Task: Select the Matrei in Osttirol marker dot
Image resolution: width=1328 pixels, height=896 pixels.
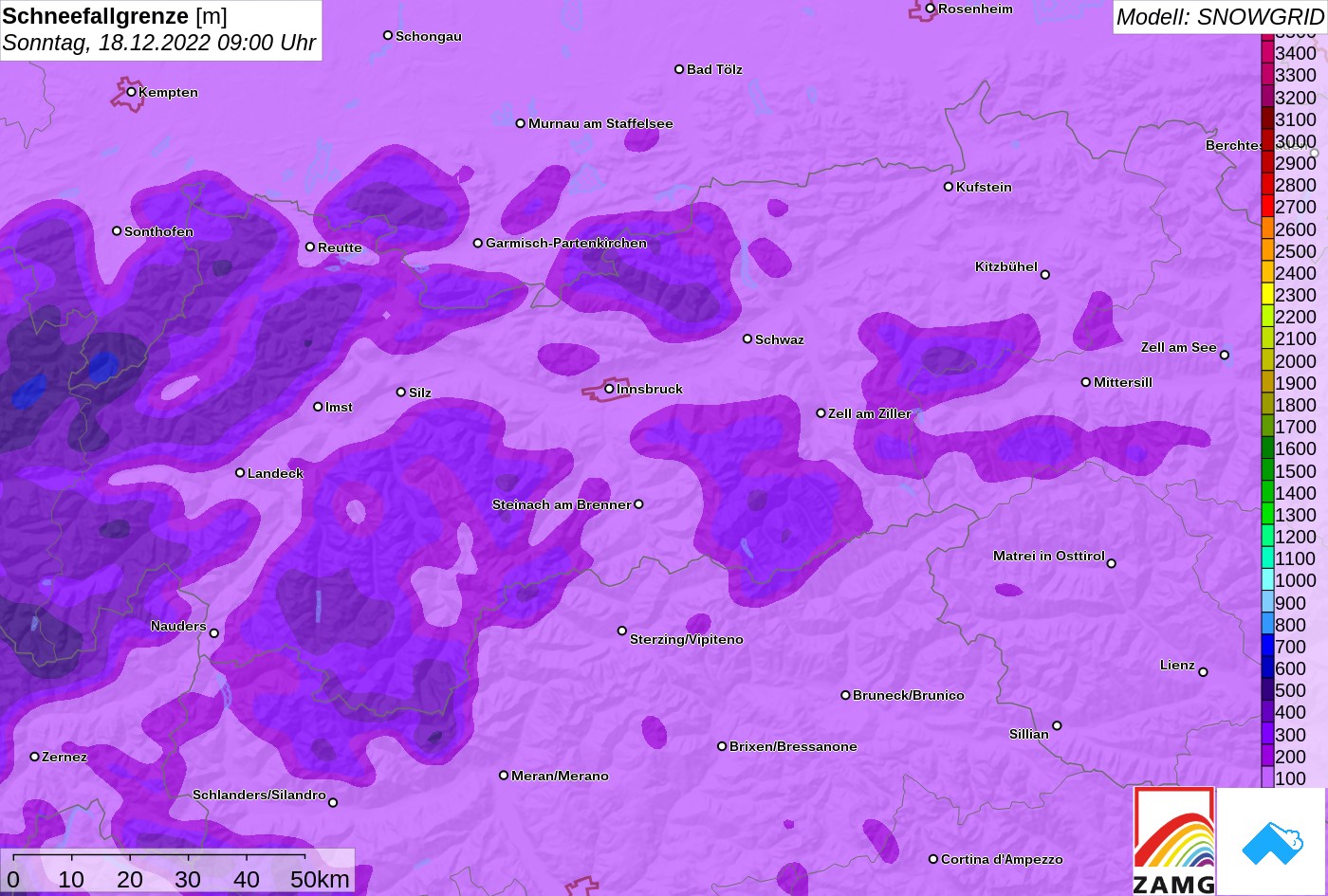Action: (x=1112, y=563)
